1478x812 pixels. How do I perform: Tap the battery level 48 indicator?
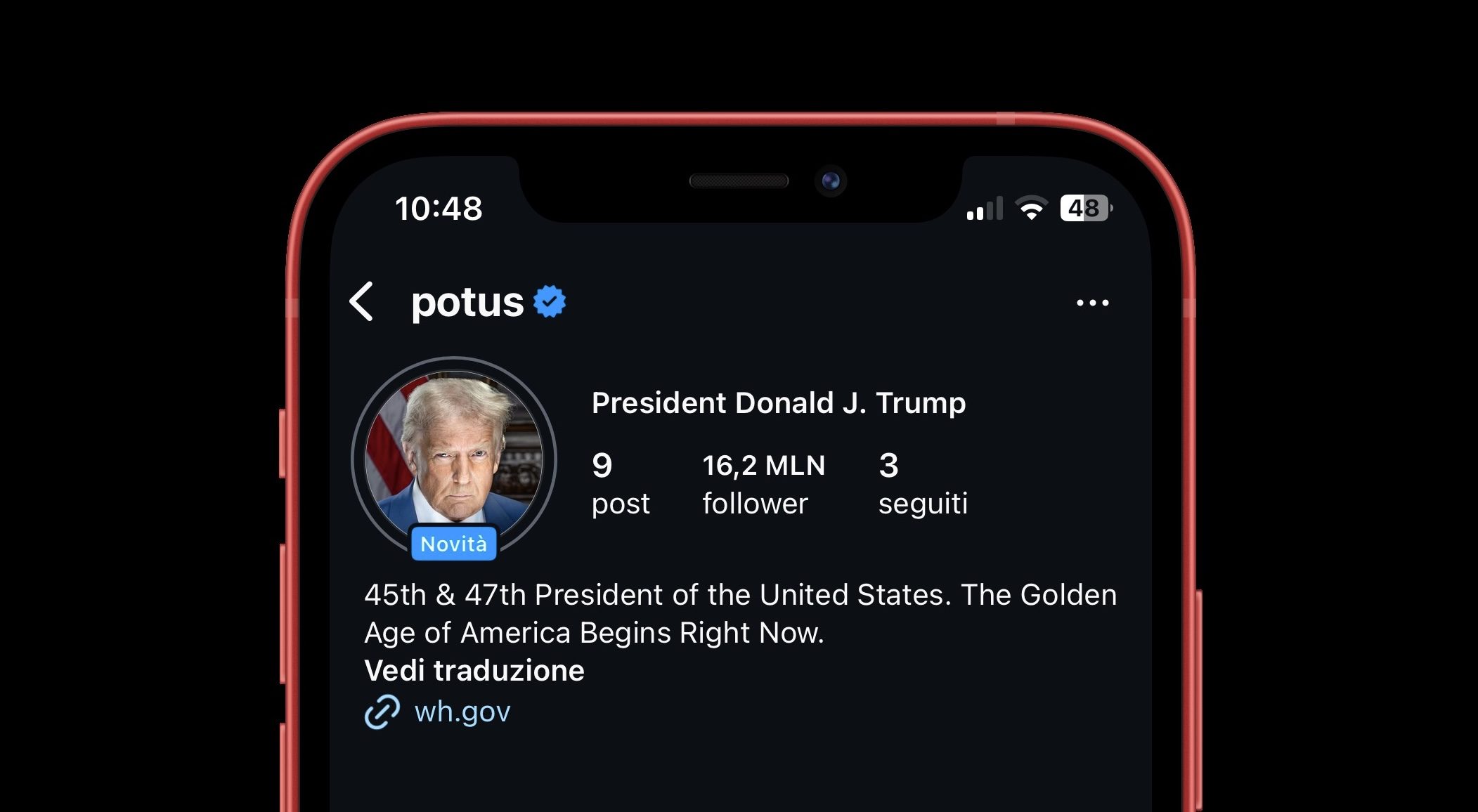1084,209
